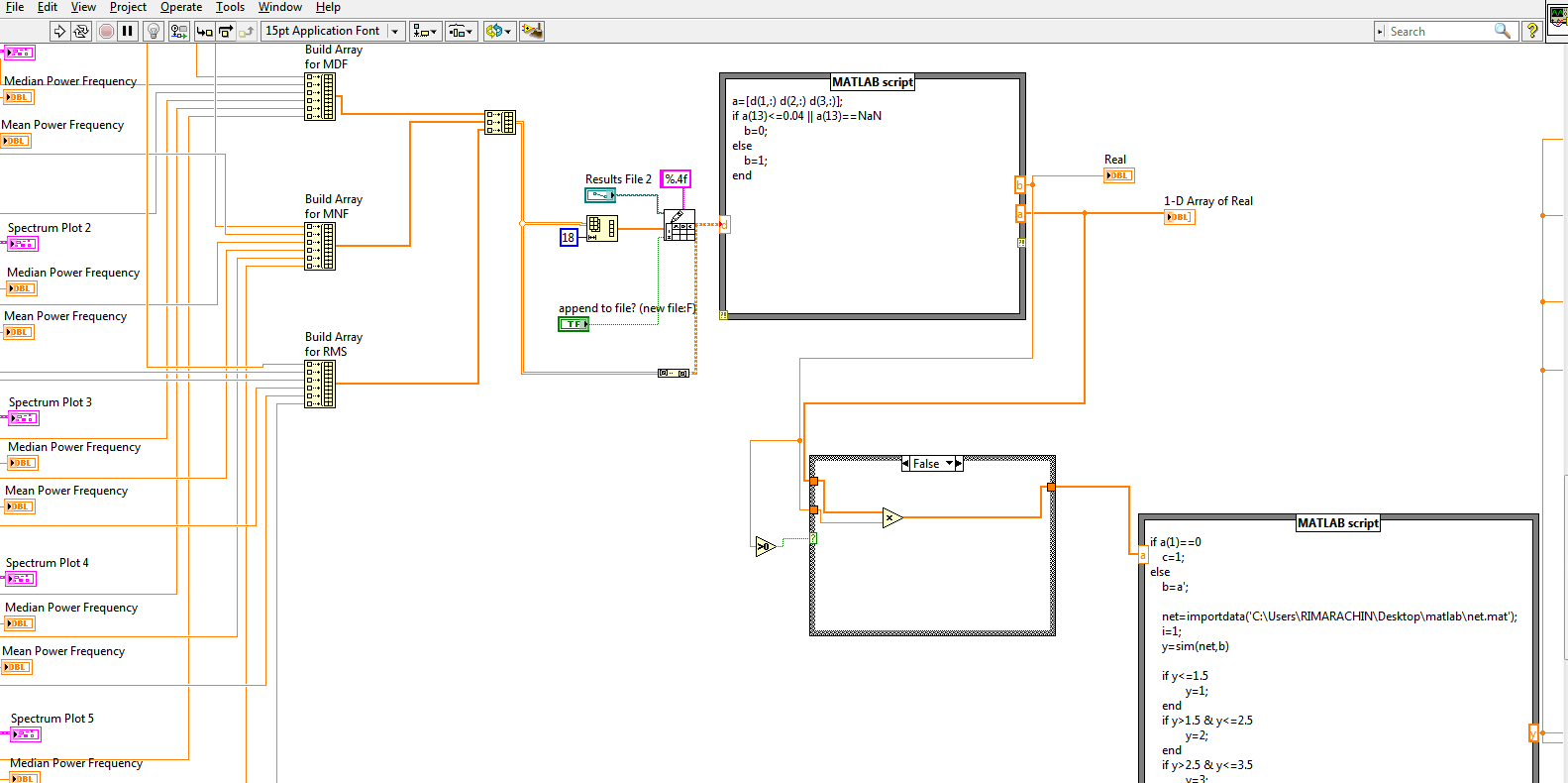Click the Context Help question mark button

click(1532, 31)
